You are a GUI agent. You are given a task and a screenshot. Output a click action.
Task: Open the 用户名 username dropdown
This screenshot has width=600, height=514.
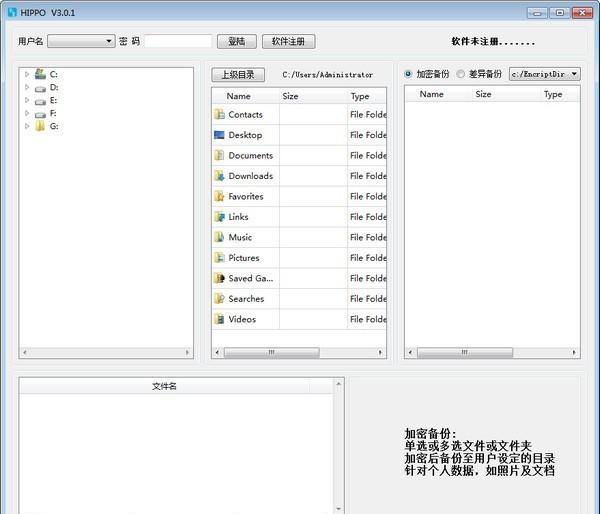pyautogui.click(x=81, y=41)
